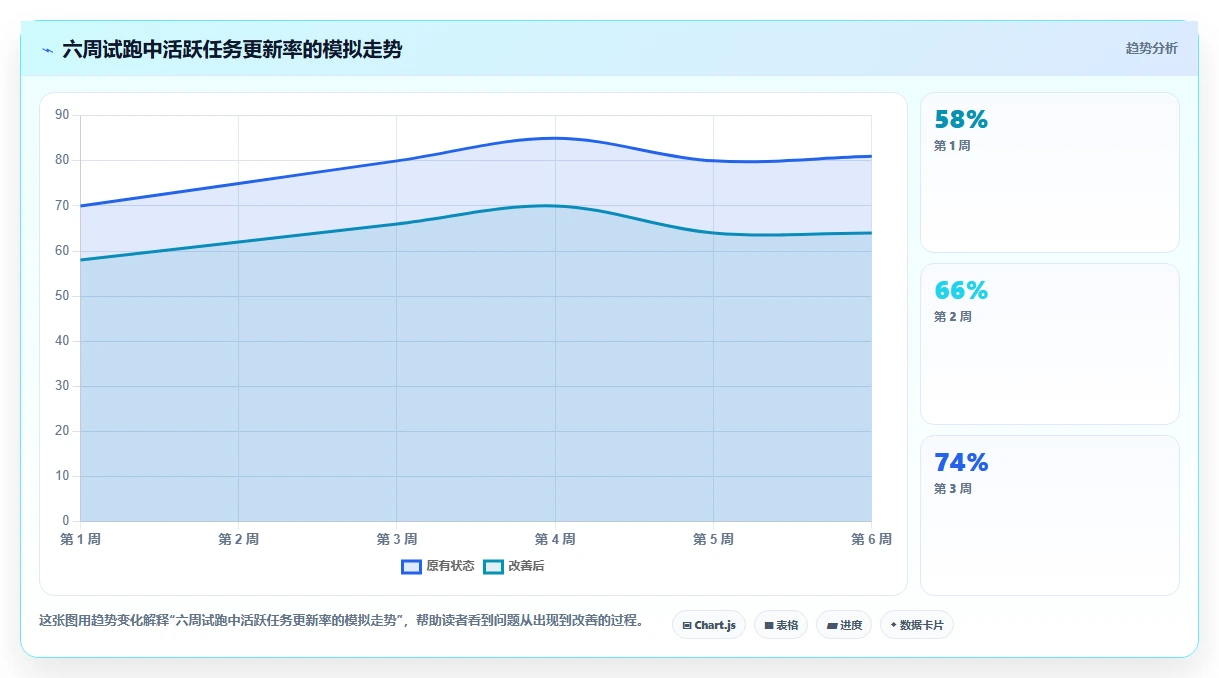Click the description sentence below the chart

pos(341,621)
